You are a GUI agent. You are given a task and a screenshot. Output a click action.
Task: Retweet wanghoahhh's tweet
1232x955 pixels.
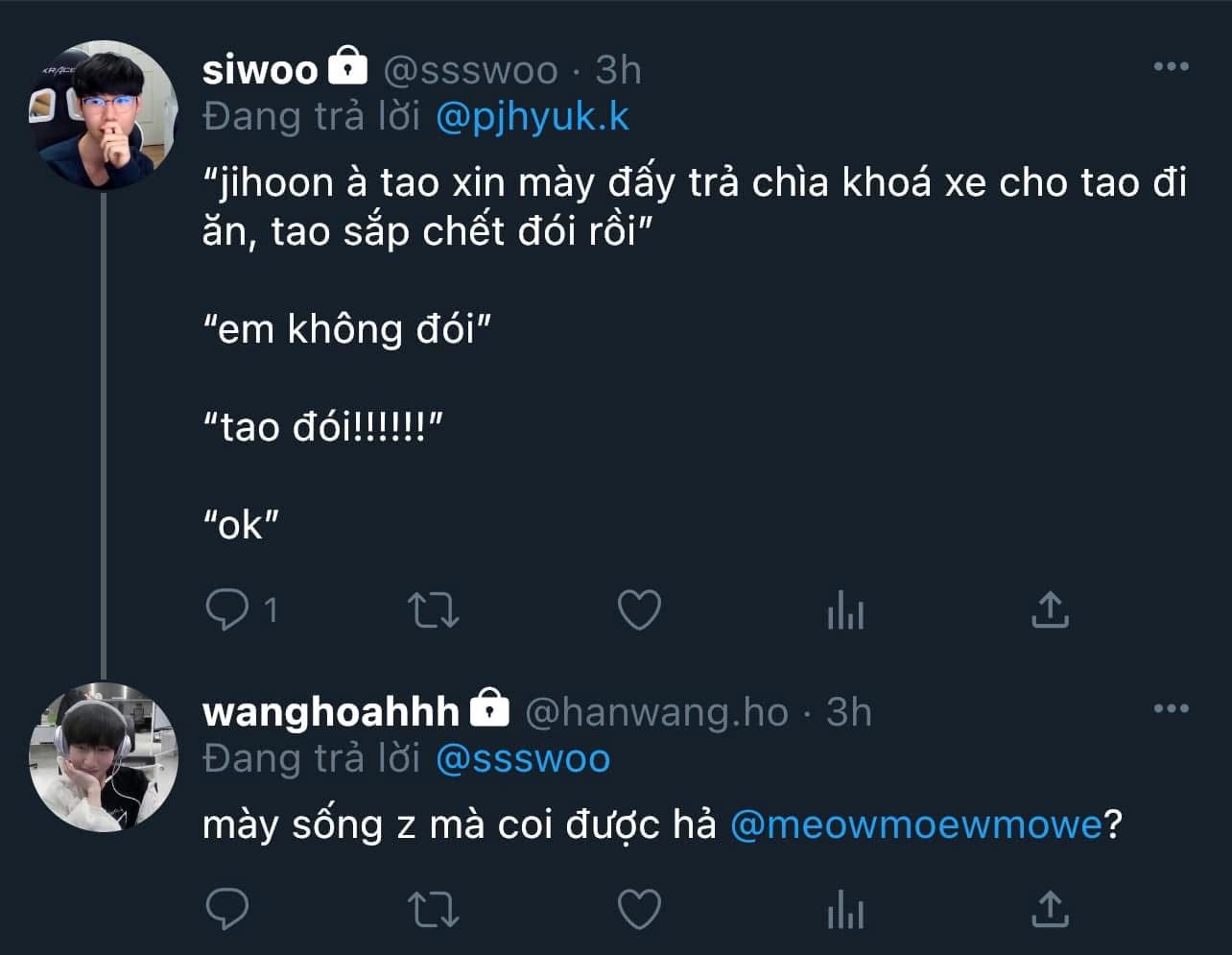434,908
